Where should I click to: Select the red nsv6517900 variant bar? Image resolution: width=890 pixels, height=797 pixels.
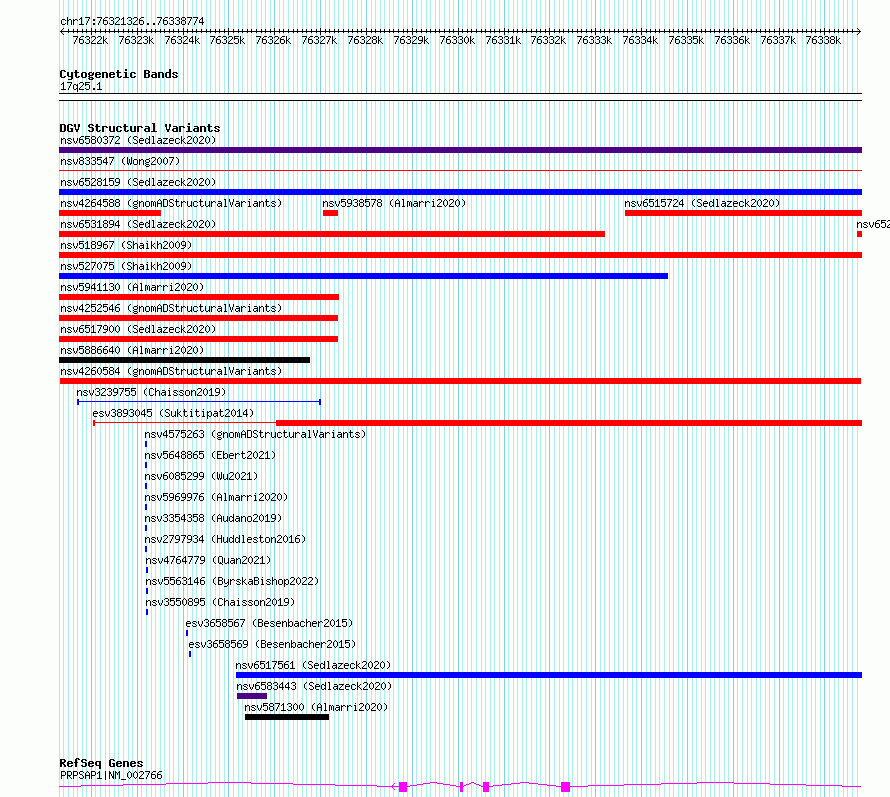[x=199, y=339]
